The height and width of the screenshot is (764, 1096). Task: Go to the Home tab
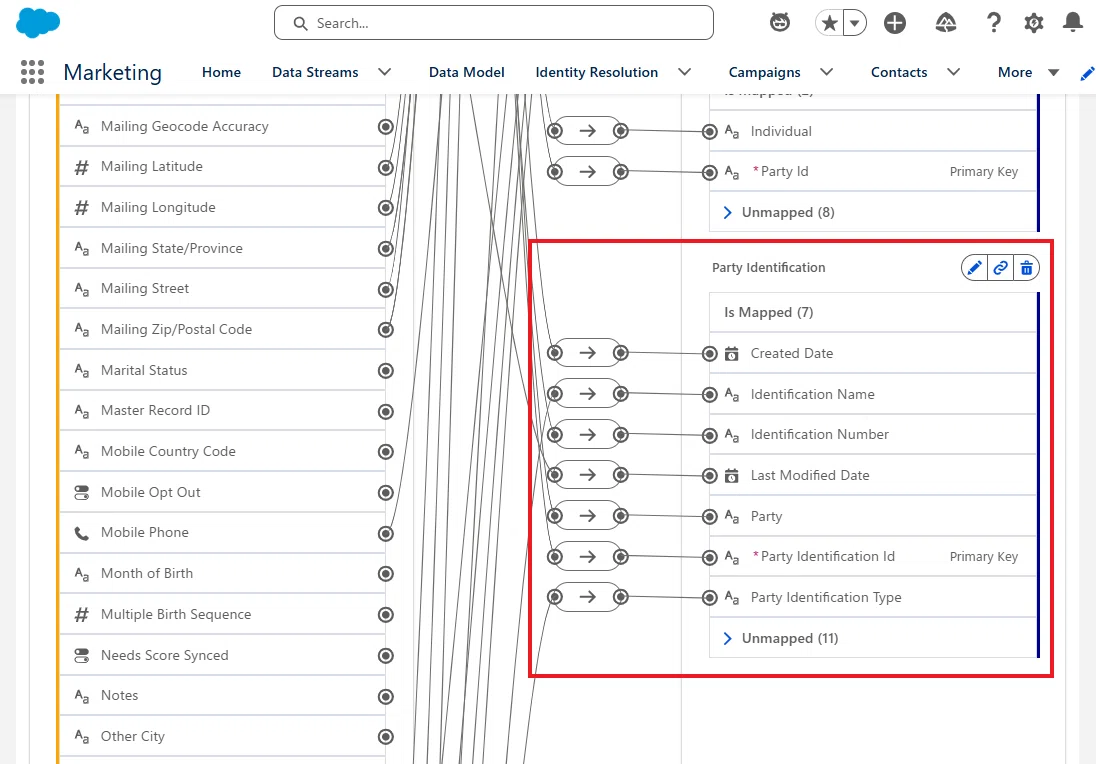(x=222, y=72)
